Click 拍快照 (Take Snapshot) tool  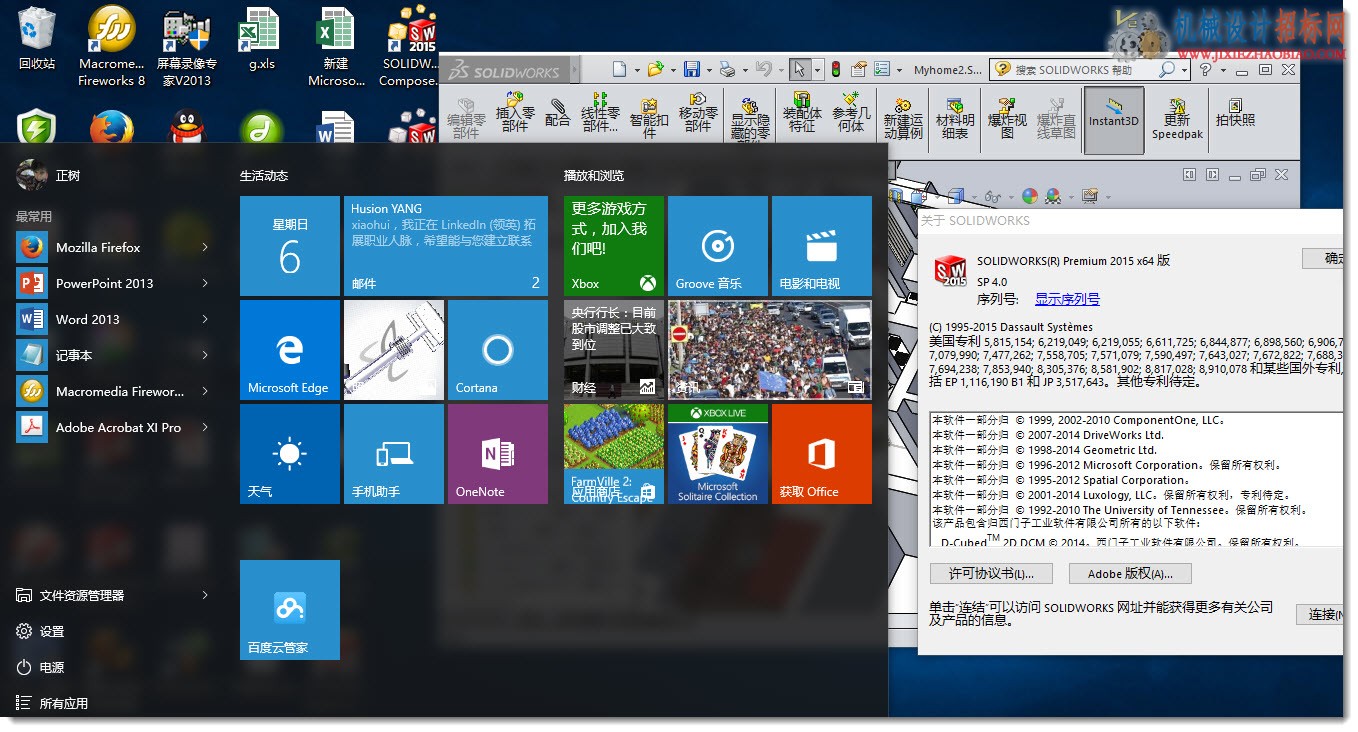tap(1235, 112)
